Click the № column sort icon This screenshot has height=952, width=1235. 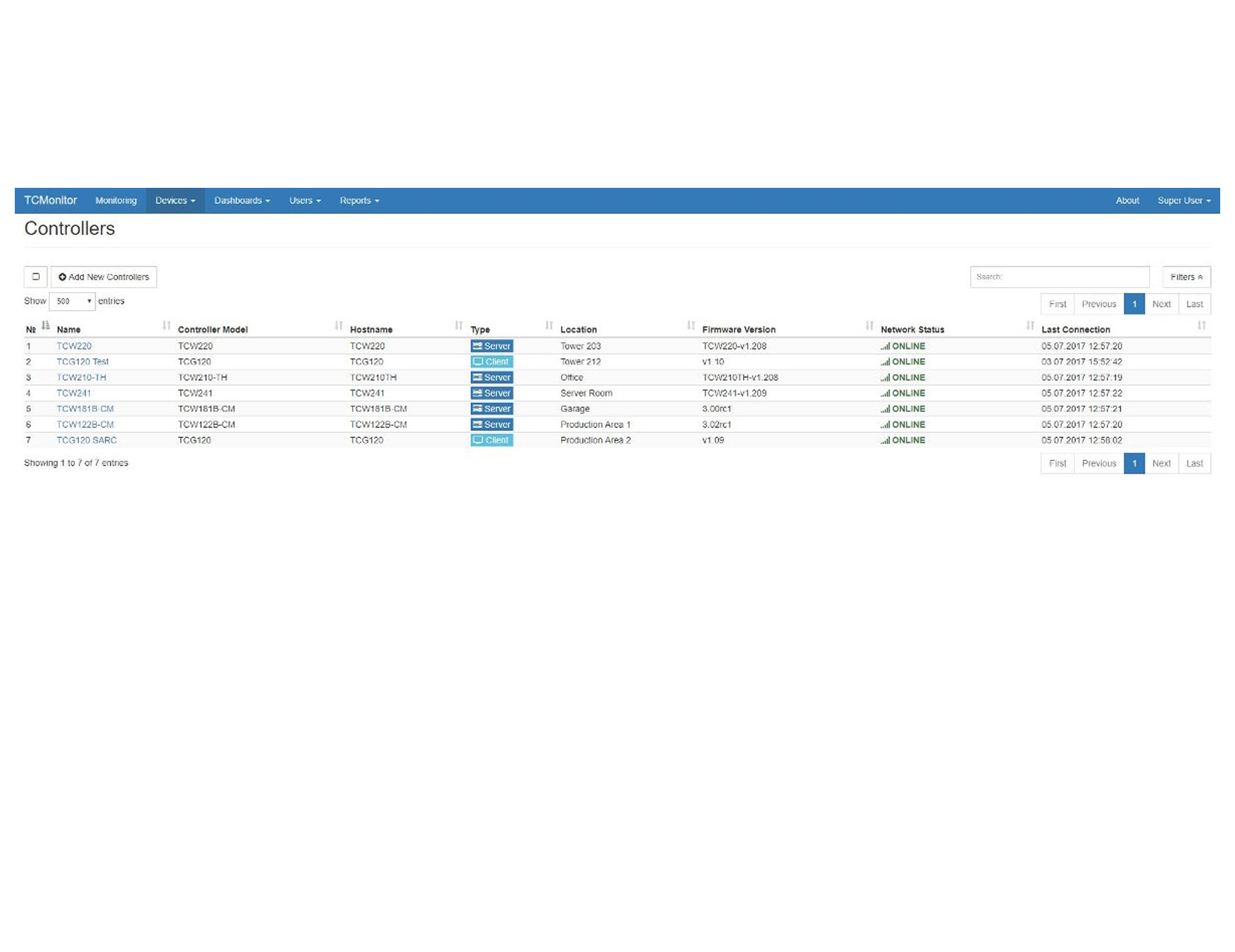click(x=45, y=325)
